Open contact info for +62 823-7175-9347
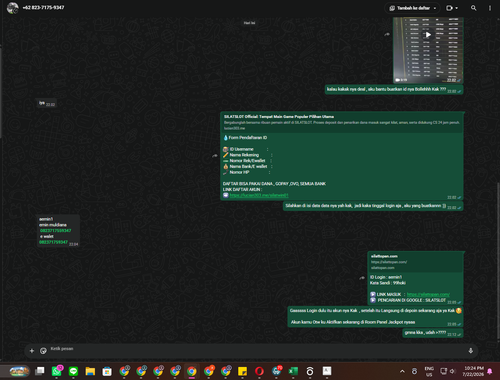 43,8
